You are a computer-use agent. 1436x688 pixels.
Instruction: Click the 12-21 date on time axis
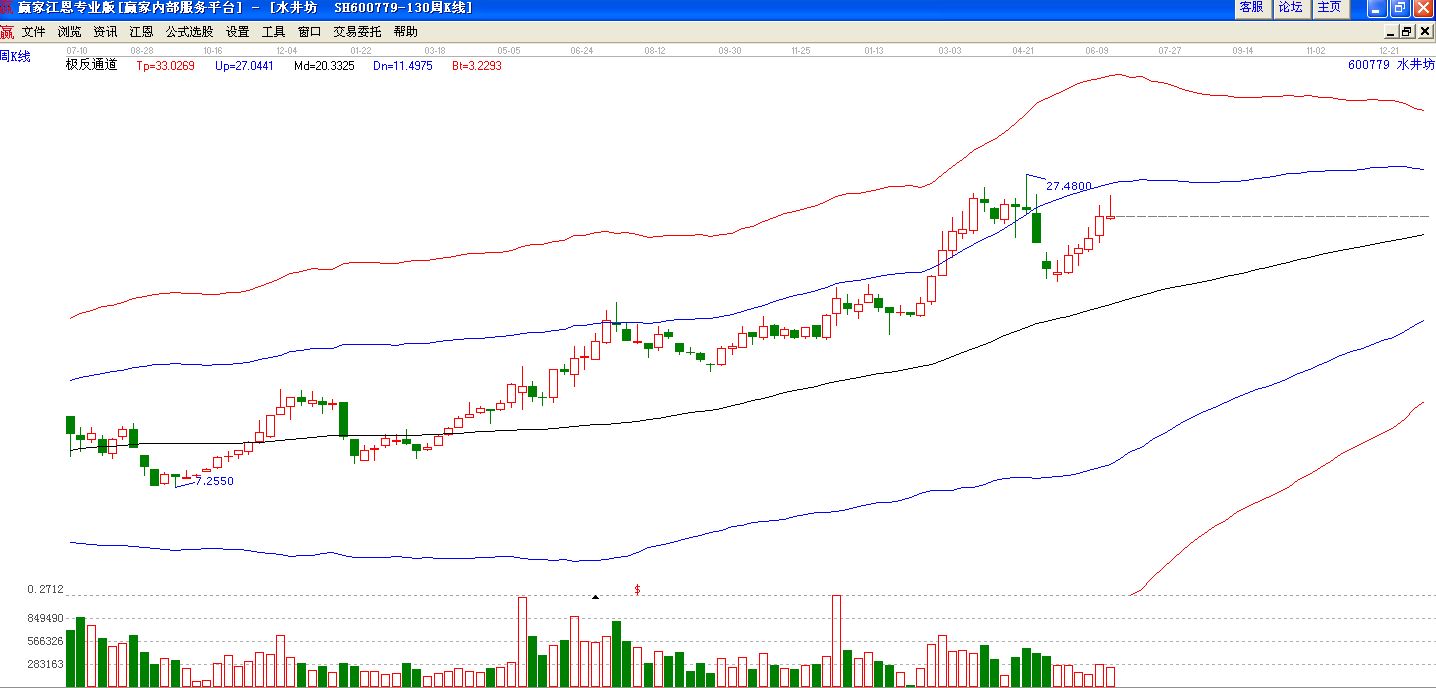1389,50
